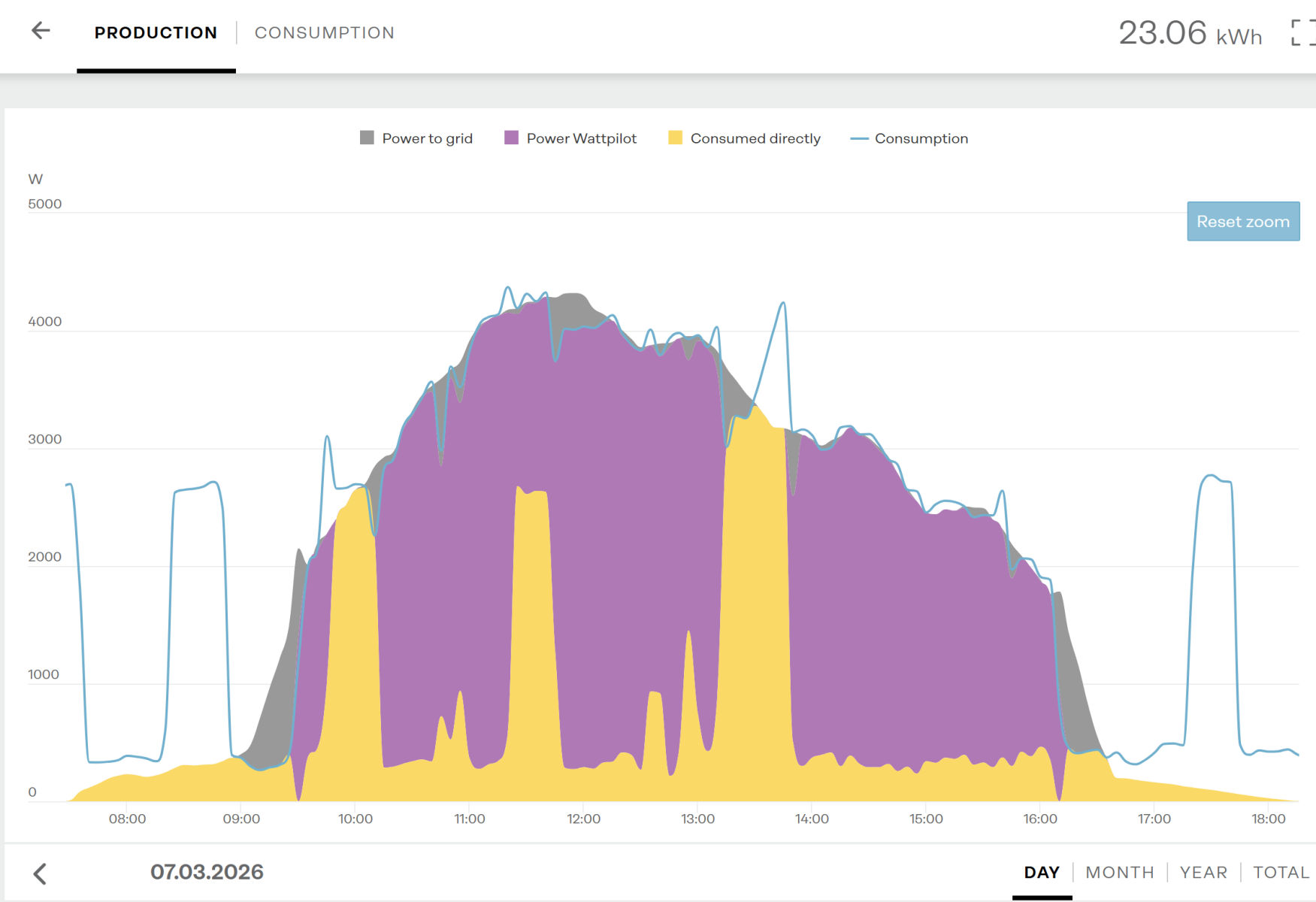The image size is (1316, 902).
Task: Open fullscreen chart view icon
Action: tap(1301, 33)
